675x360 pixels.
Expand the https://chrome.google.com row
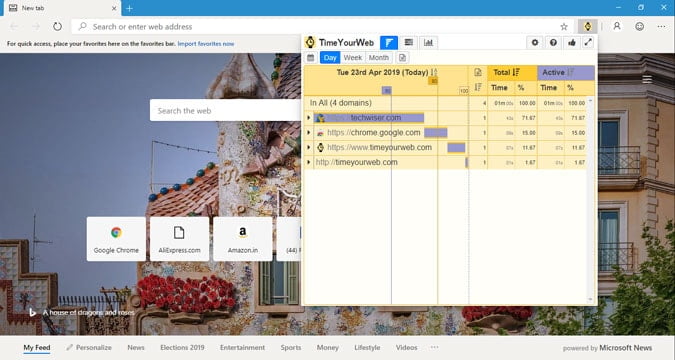pos(308,133)
